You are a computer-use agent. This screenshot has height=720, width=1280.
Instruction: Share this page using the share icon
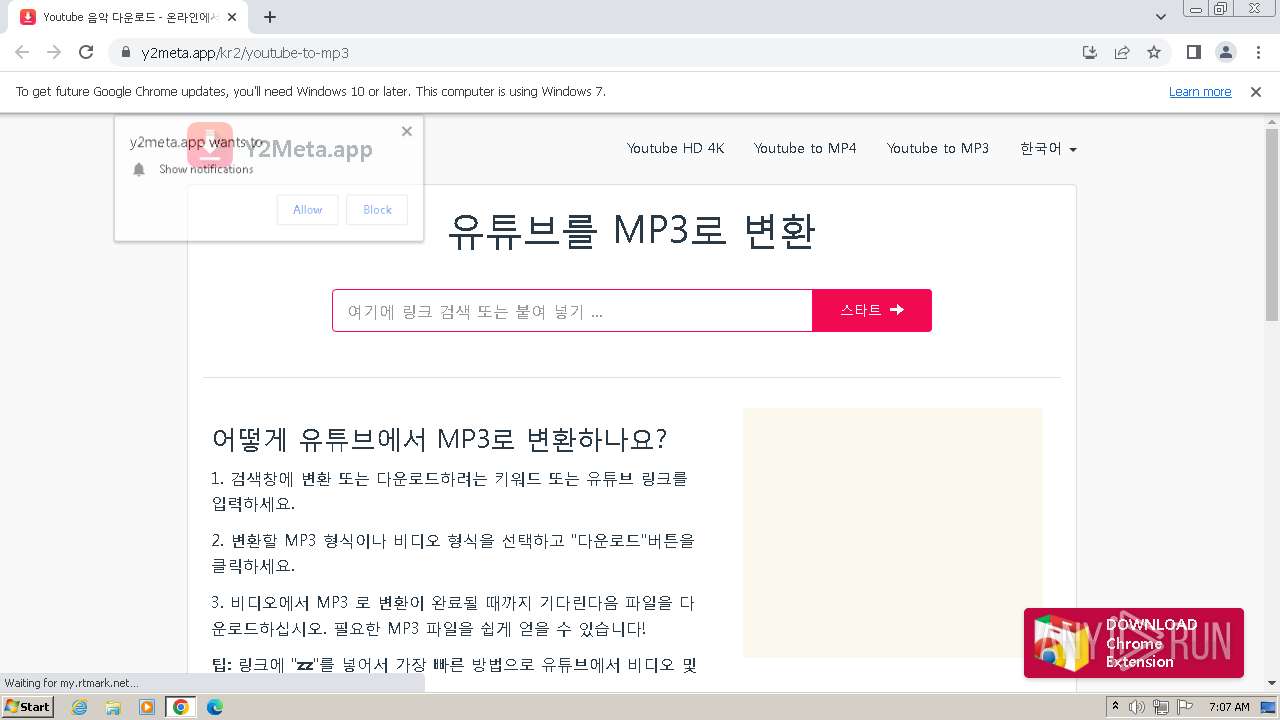pyautogui.click(x=1122, y=52)
